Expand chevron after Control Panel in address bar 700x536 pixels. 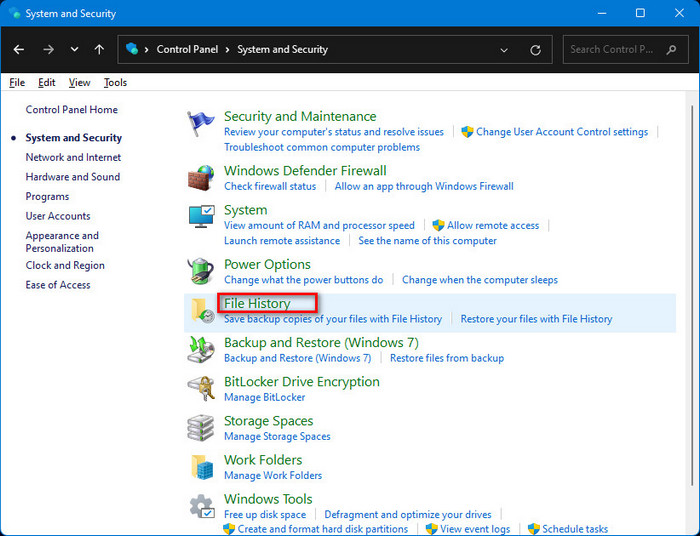coord(227,50)
